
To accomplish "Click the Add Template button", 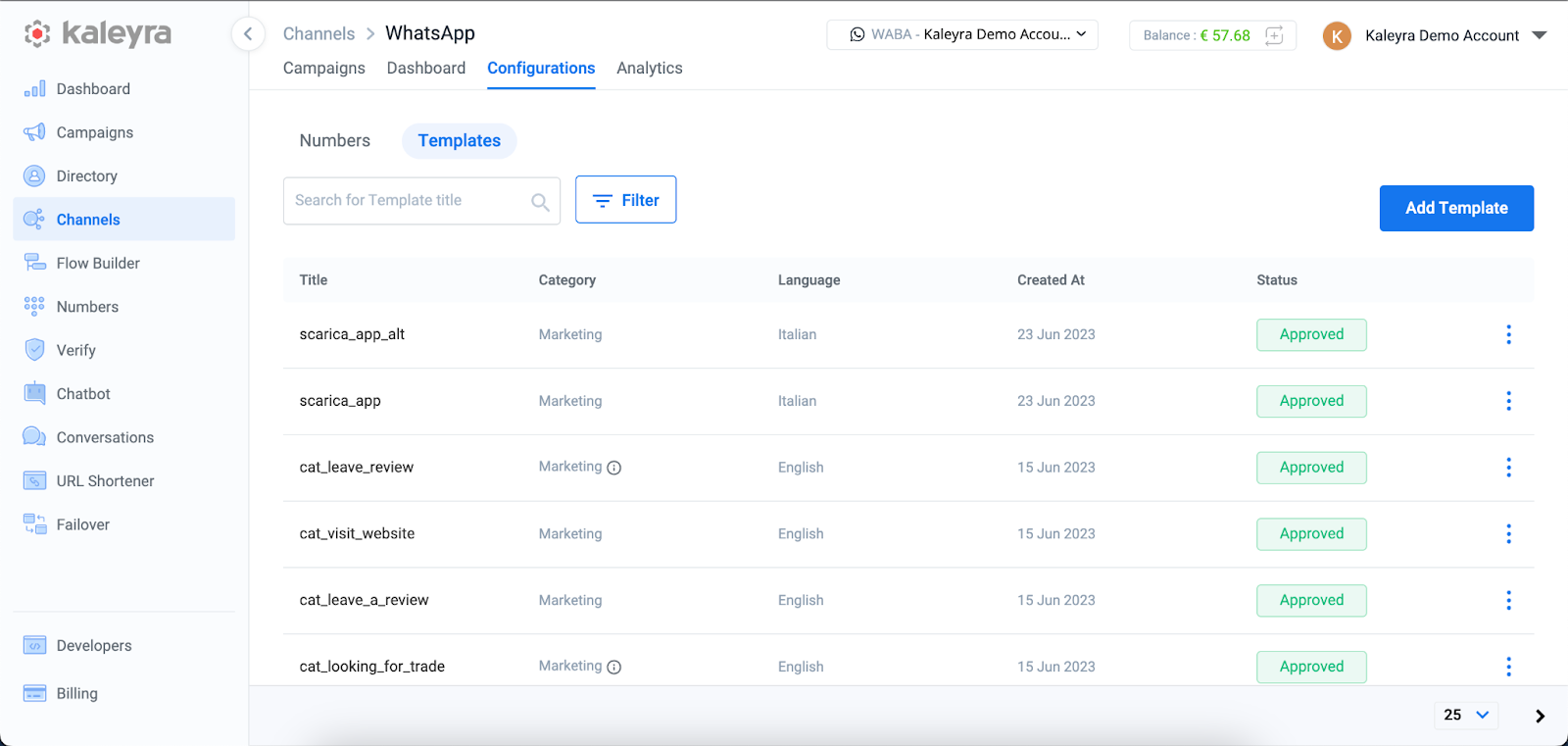I will point(1456,208).
